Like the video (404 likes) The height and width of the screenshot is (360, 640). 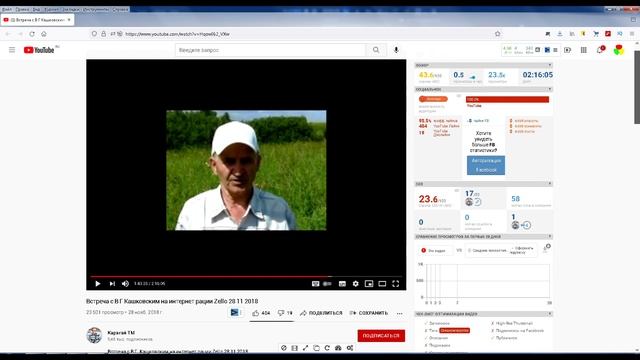tap(261, 313)
